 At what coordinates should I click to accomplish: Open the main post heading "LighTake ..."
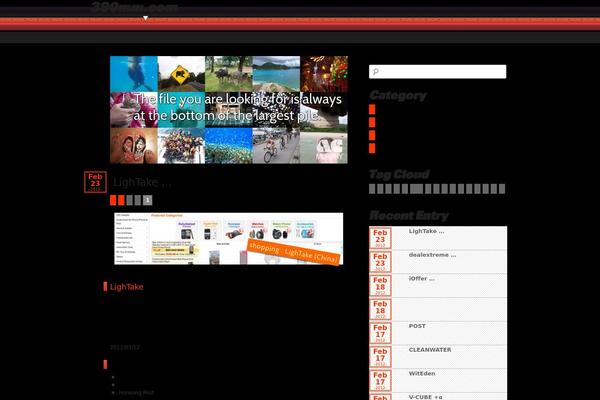[142, 182]
